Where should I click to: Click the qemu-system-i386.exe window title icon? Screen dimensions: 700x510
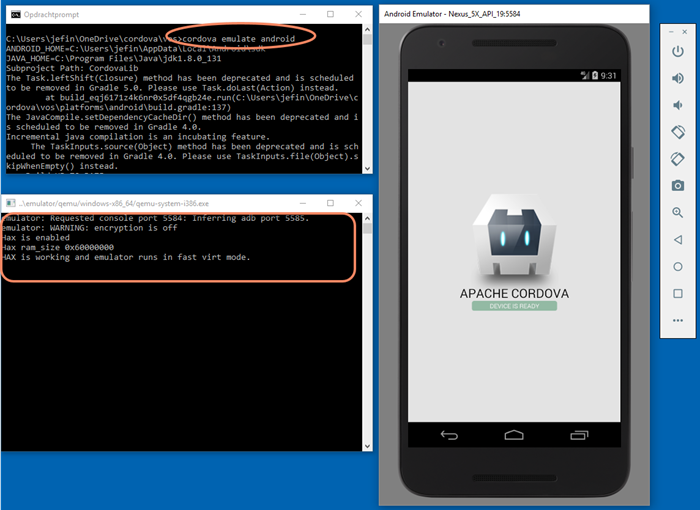pyautogui.click(x=11, y=203)
